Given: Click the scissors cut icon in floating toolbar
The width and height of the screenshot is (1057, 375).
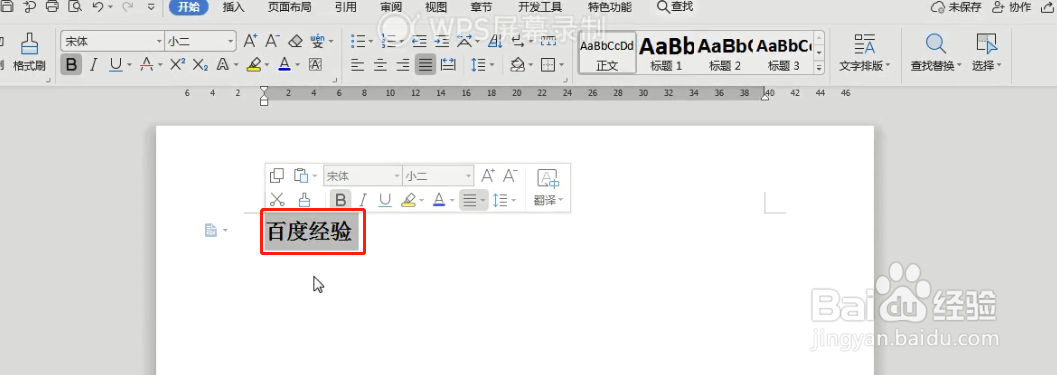Looking at the screenshot, I should 277,200.
